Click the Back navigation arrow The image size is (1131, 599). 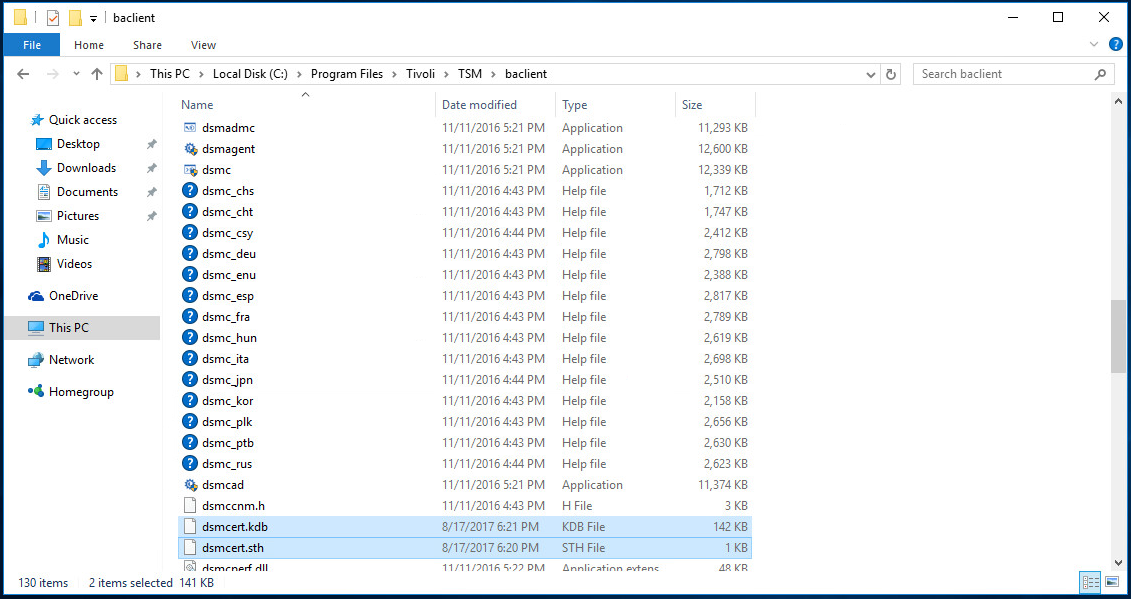(x=24, y=74)
